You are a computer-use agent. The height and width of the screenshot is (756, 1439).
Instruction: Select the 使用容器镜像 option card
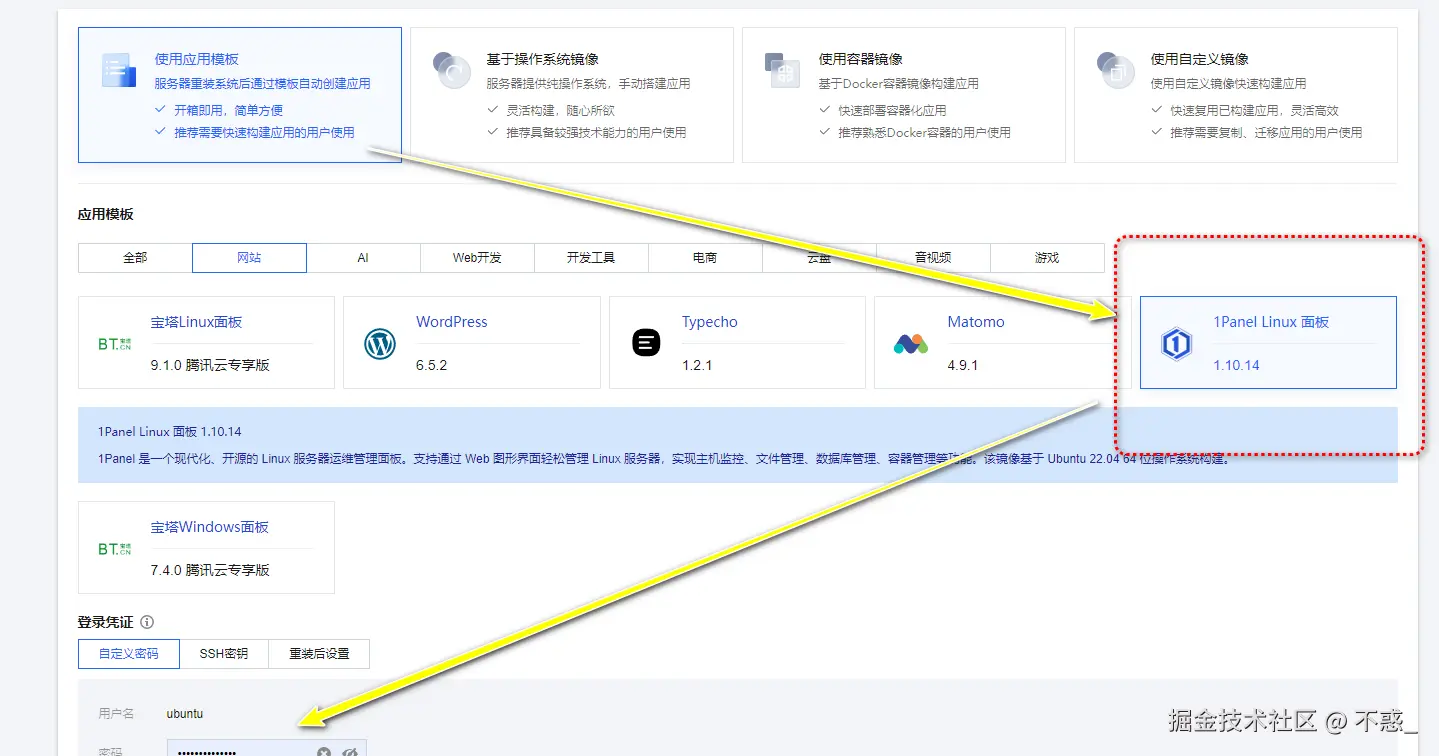[904, 94]
